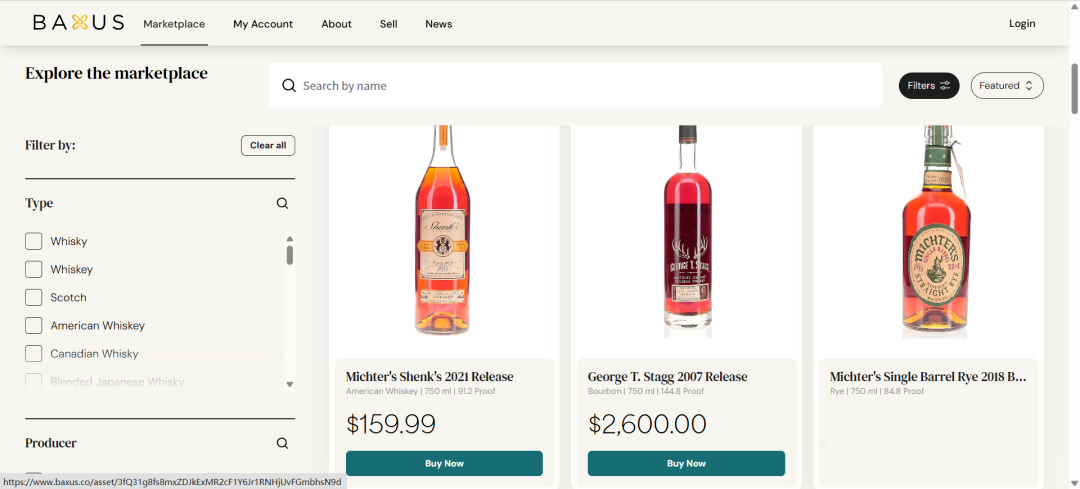The width and height of the screenshot is (1080, 489).
Task: Open search for Type filter
Action: pos(282,203)
